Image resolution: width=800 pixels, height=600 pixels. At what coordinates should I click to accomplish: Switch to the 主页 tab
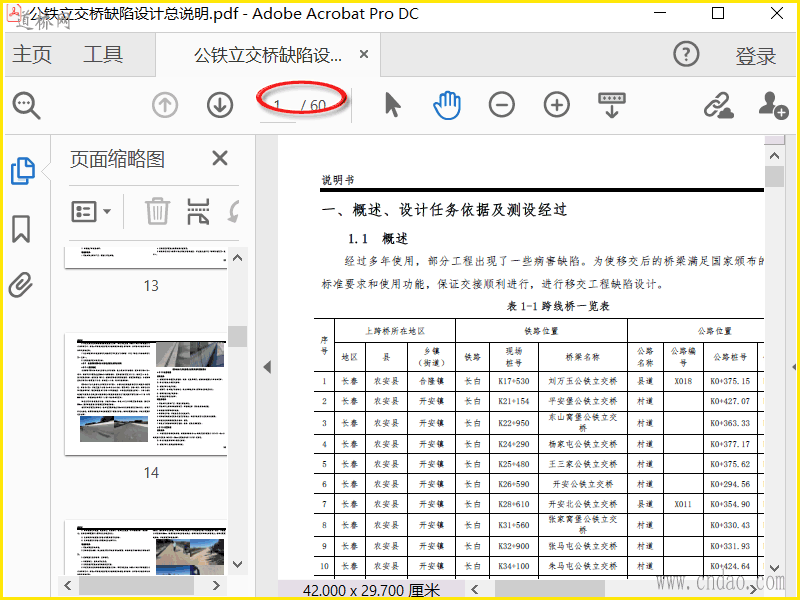(32, 54)
